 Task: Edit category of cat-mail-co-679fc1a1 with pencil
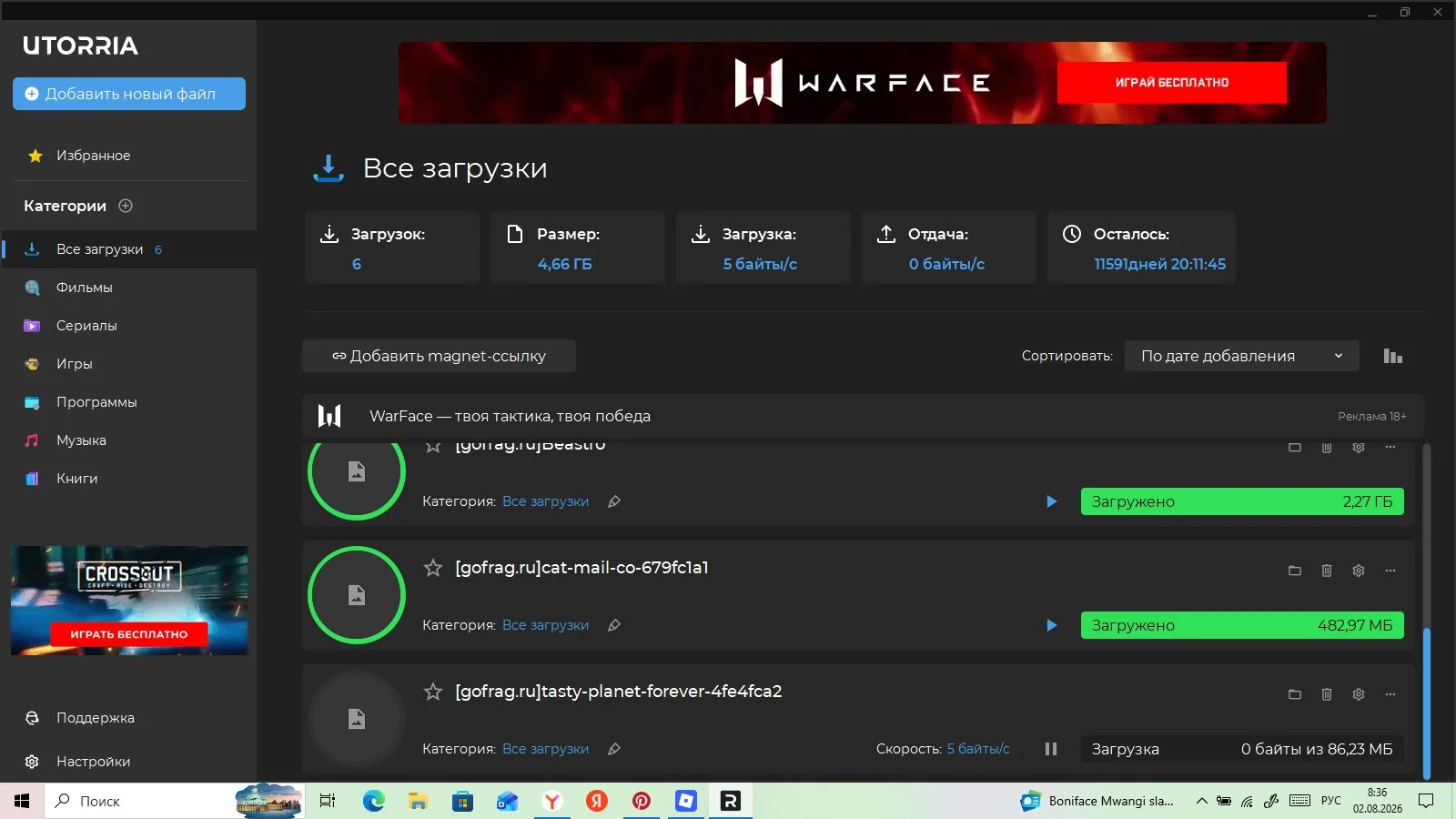click(614, 625)
